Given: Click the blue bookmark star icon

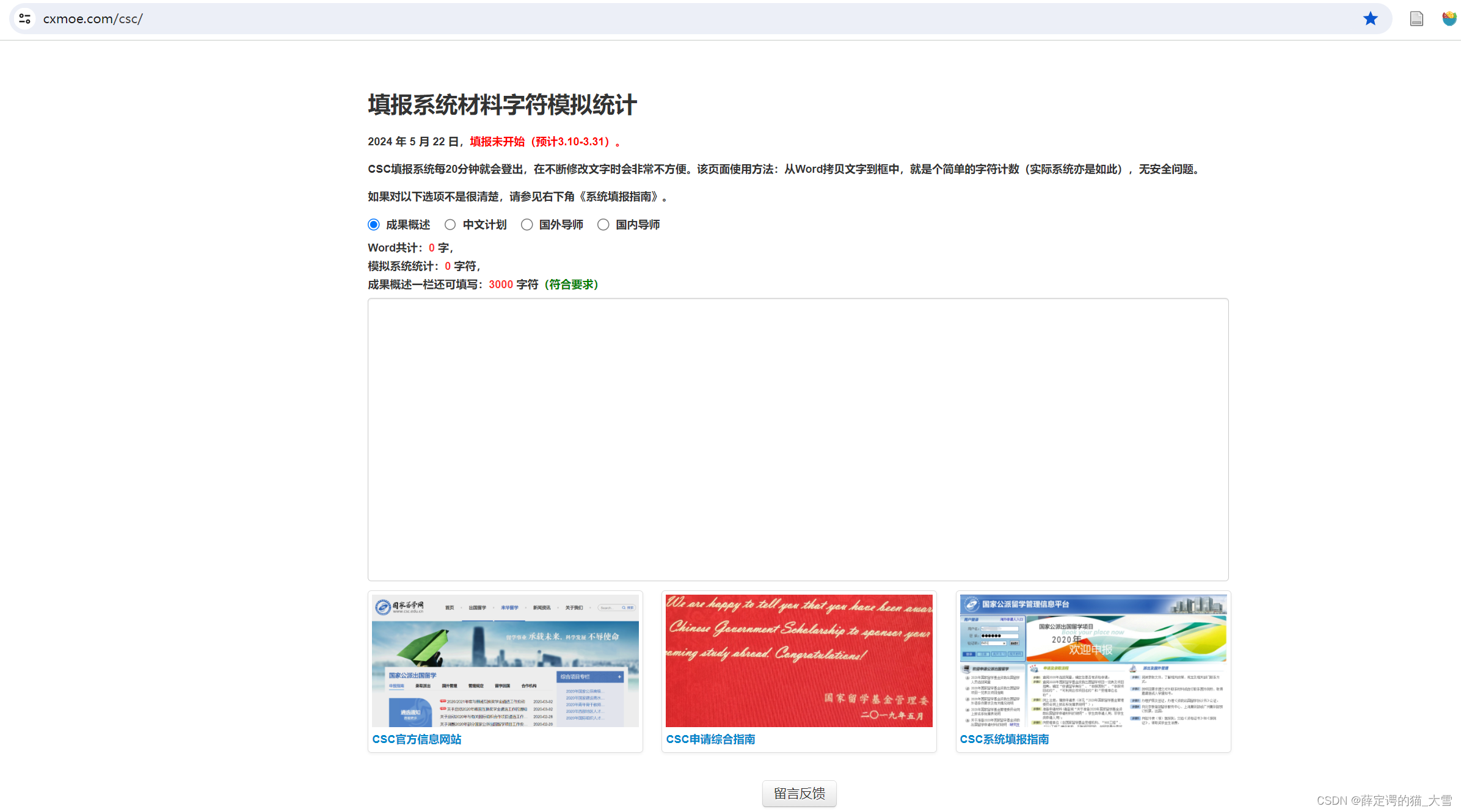Looking at the screenshot, I should click(x=1370, y=19).
